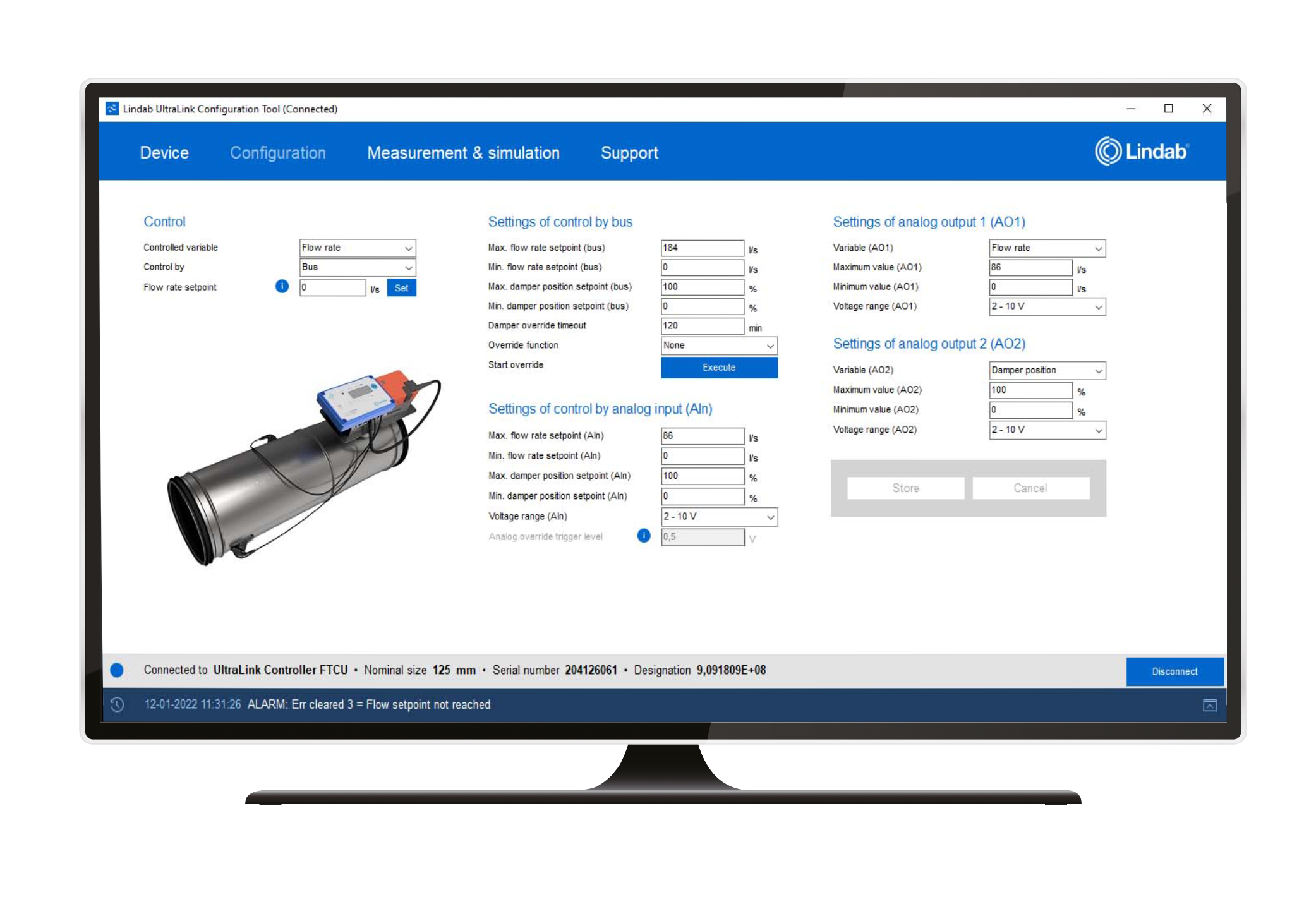This screenshot has height=921, width=1316.
Task: Click the Execute button to start override
Action: pos(719,368)
